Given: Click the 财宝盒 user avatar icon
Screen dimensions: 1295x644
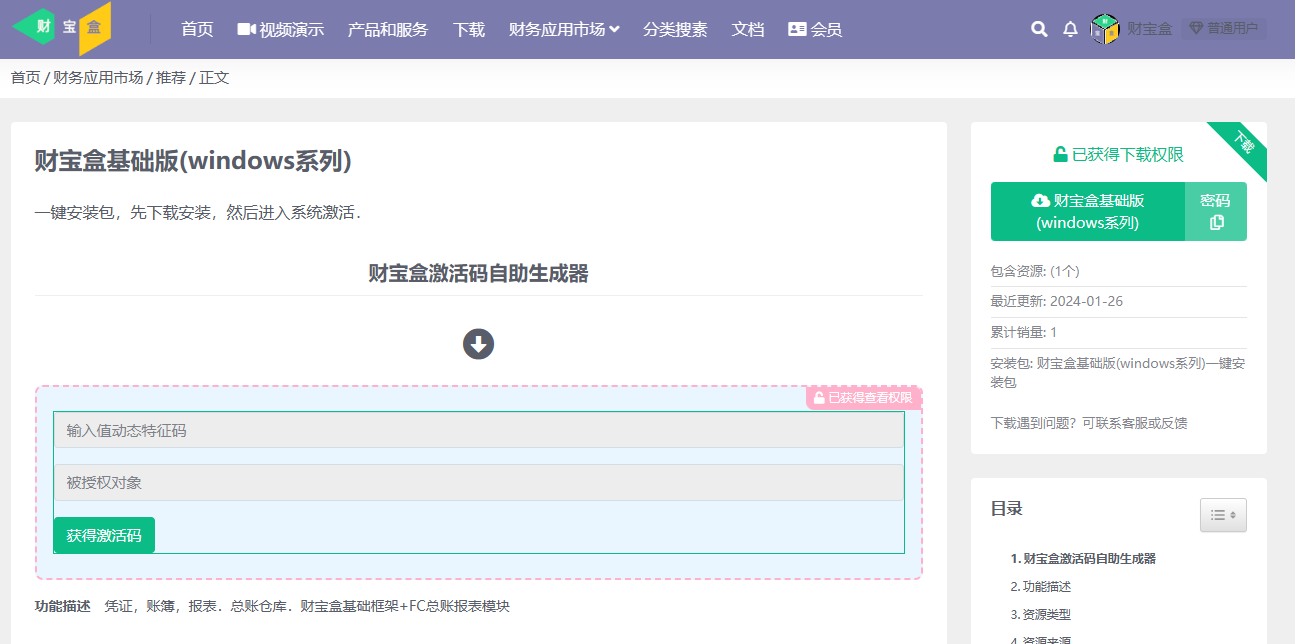Looking at the screenshot, I should click(x=1104, y=29).
